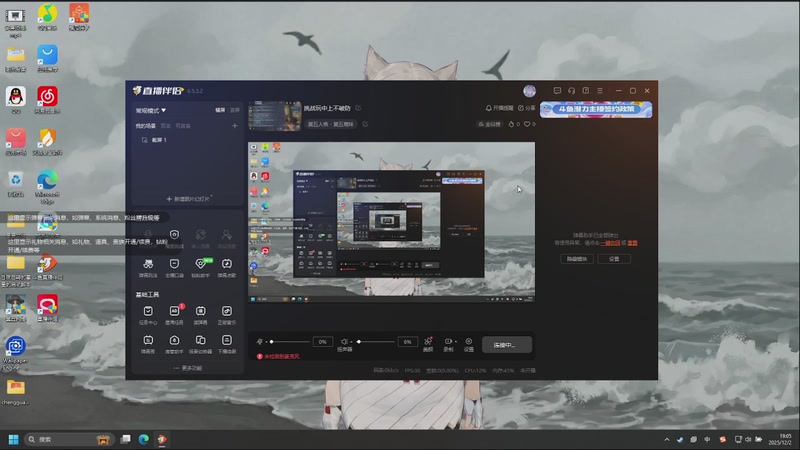Open the 常规模式 mode dropdown
Viewport: 800px width, 450px height.
[151, 110]
